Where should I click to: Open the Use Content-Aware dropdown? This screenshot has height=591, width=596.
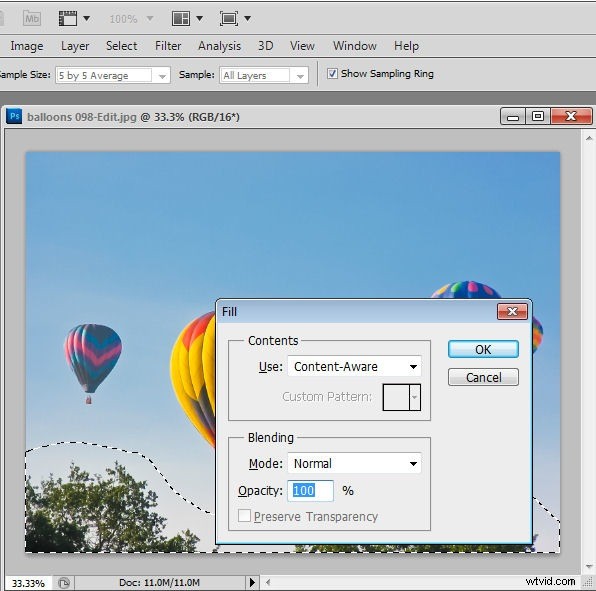point(354,366)
